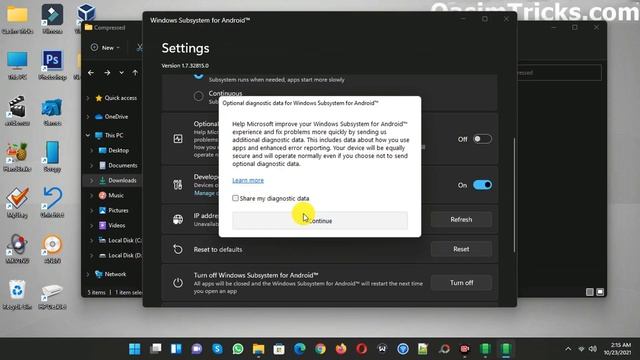Launch Microsoft Edge from the taskbar

click(x=300, y=349)
